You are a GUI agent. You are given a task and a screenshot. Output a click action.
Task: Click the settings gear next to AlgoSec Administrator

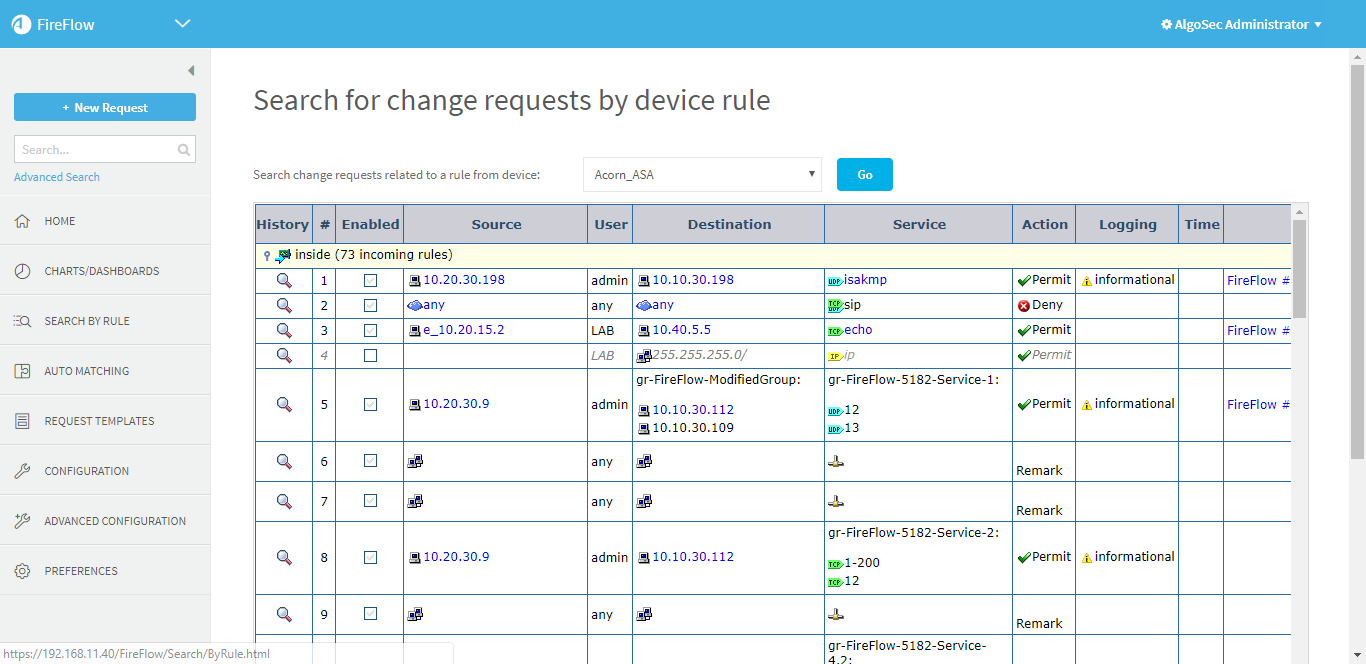tap(1166, 25)
